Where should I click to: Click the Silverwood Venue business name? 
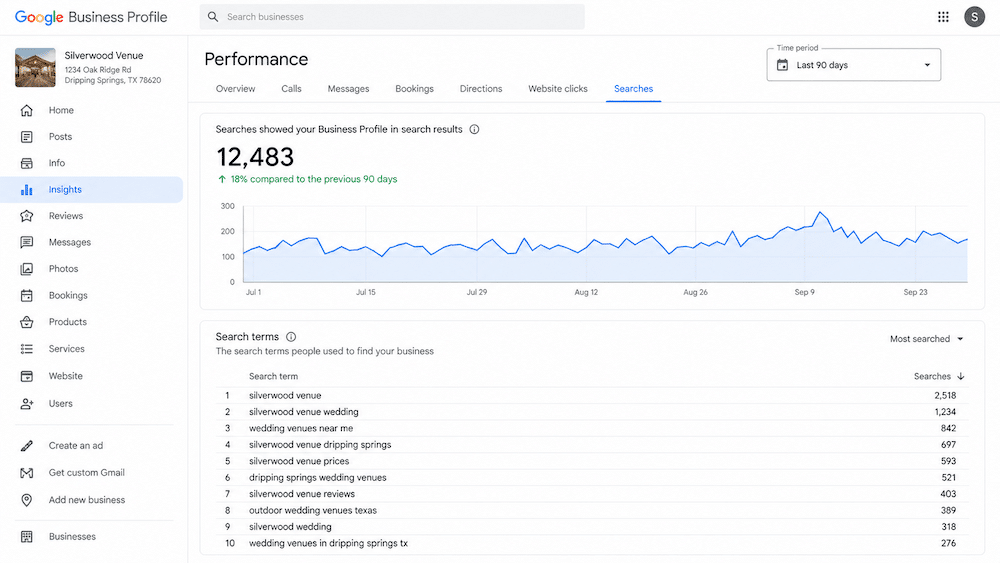click(x=104, y=55)
